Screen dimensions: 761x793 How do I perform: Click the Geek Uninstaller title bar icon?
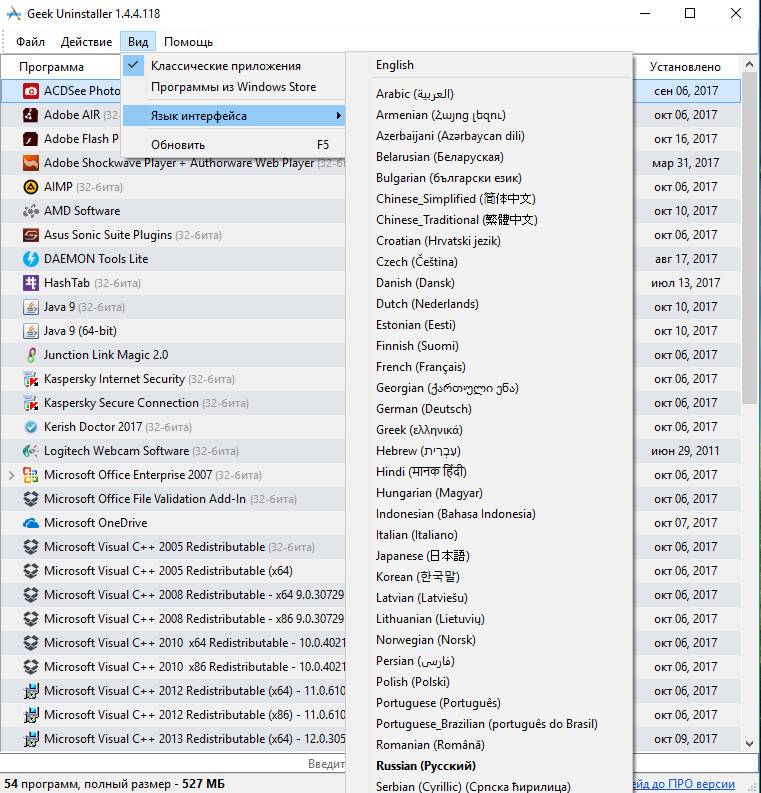(13, 14)
